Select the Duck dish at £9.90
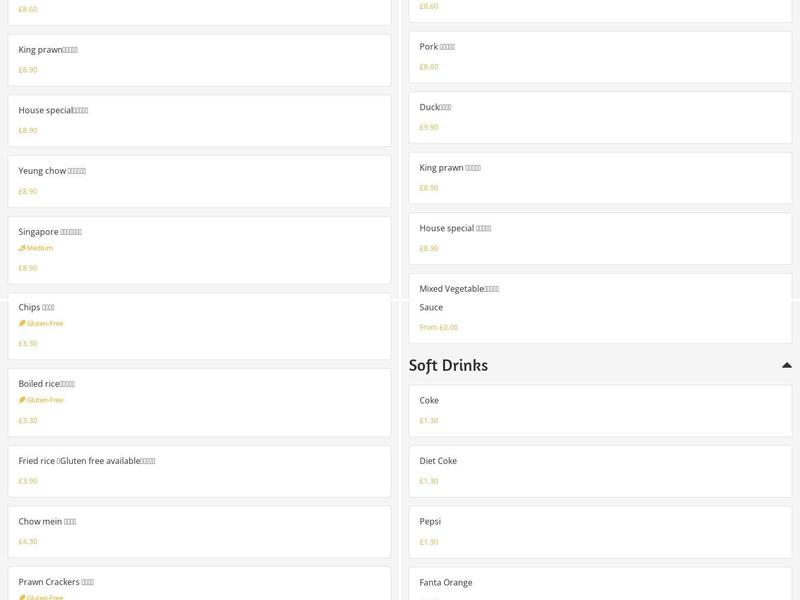Screen dimensions: 800x600 click(601, 117)
